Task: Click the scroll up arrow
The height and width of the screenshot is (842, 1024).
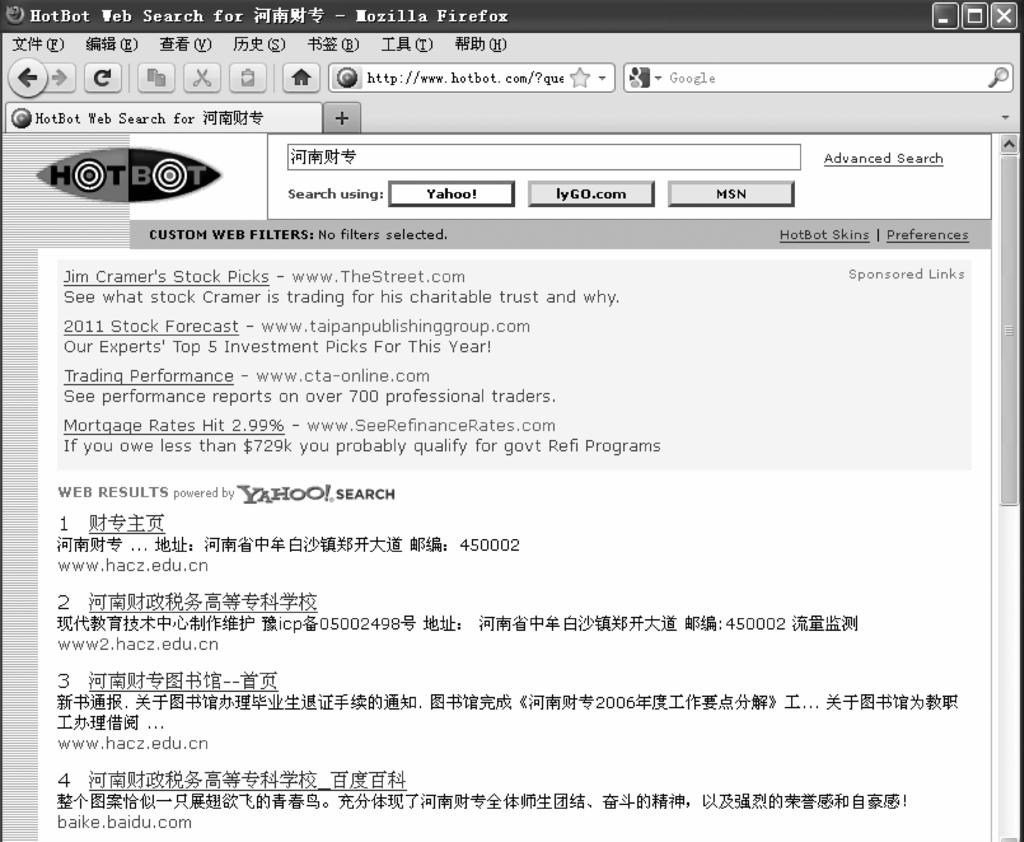Action: point(1009,144)
